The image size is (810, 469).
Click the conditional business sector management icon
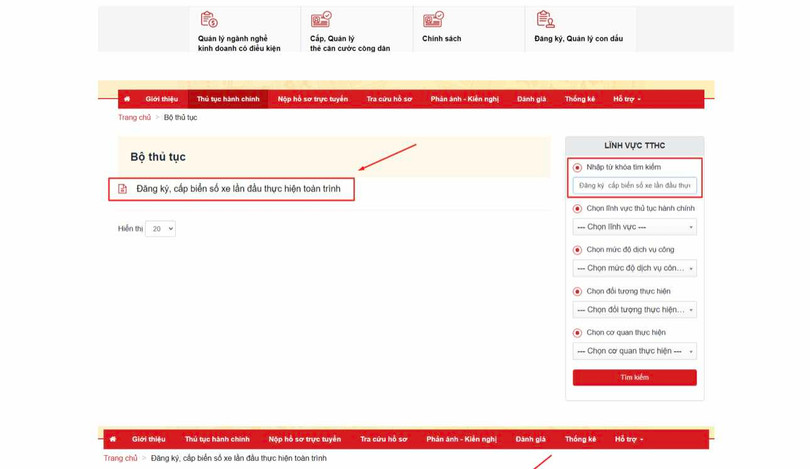pos(209,20)
